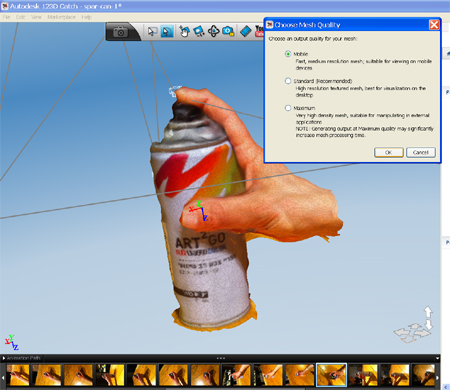Open the film strip animation tool

(246, 31)
